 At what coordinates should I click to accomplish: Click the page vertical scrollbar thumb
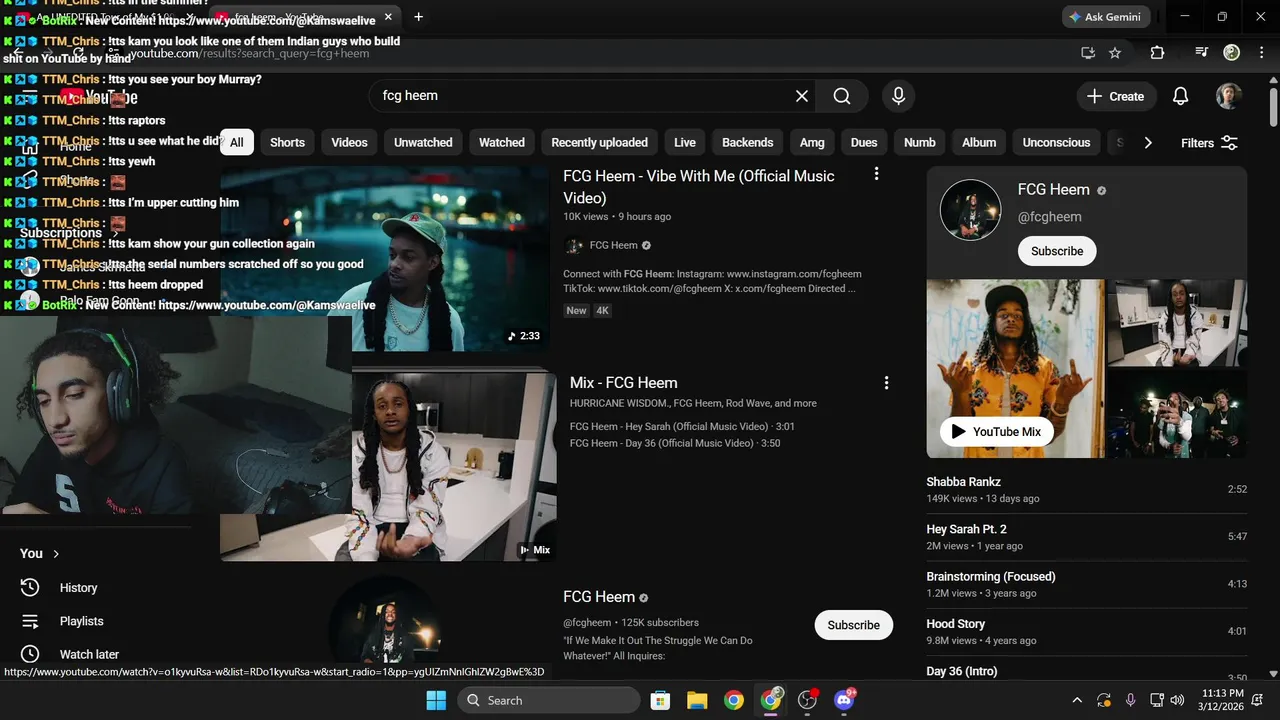click(1272, 105)
